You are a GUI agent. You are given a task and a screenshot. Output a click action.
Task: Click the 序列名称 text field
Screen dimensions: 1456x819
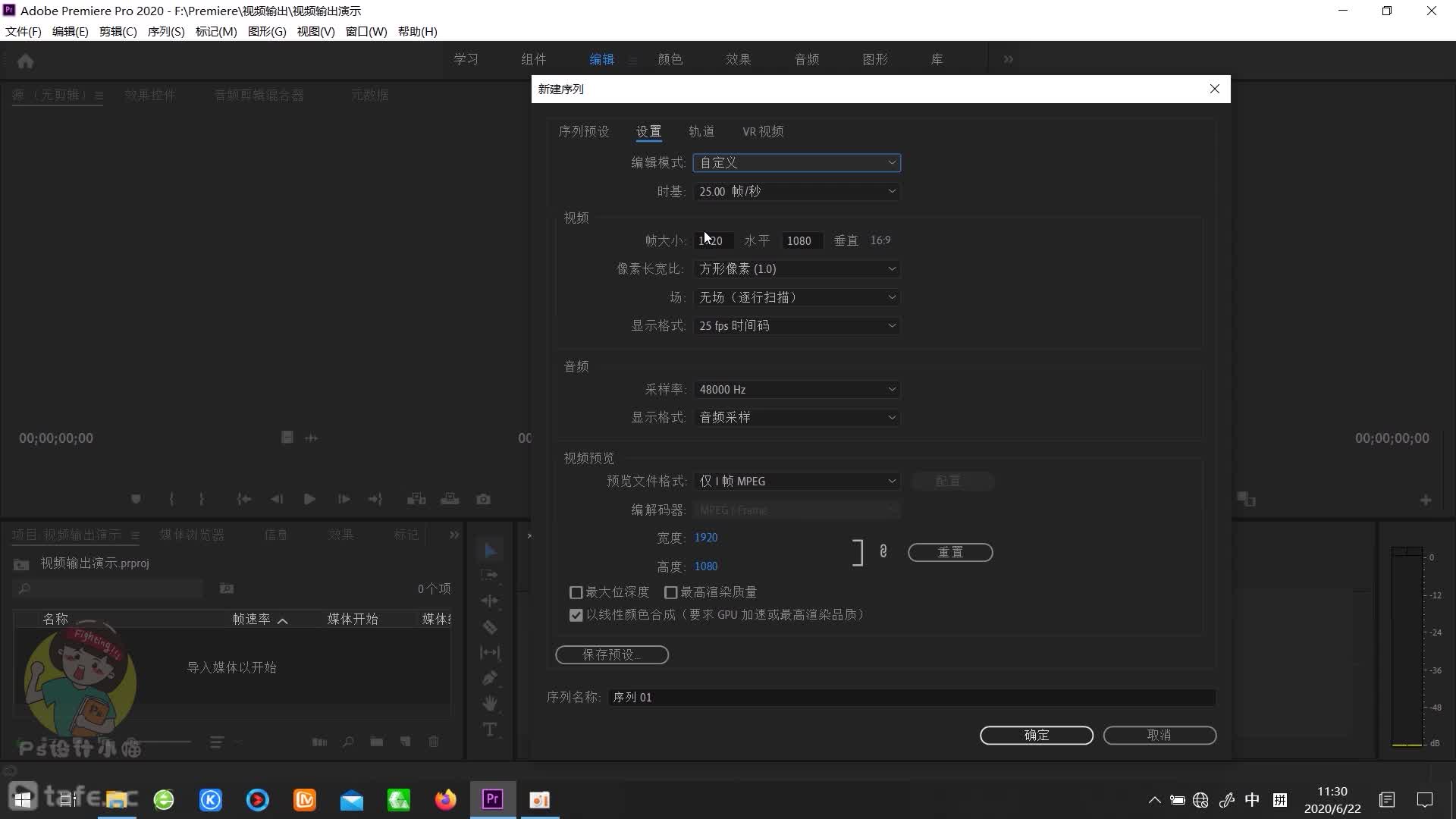[912, 698]
